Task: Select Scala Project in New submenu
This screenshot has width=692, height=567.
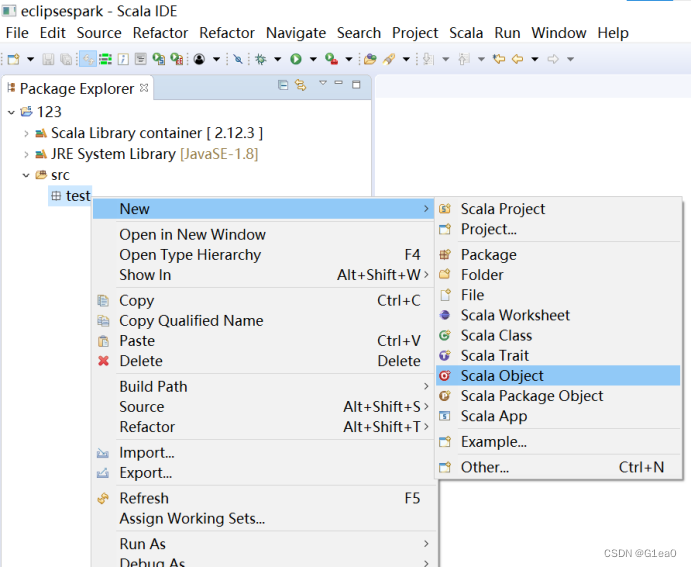Action: pyautogui.click(x=558, y=209)
